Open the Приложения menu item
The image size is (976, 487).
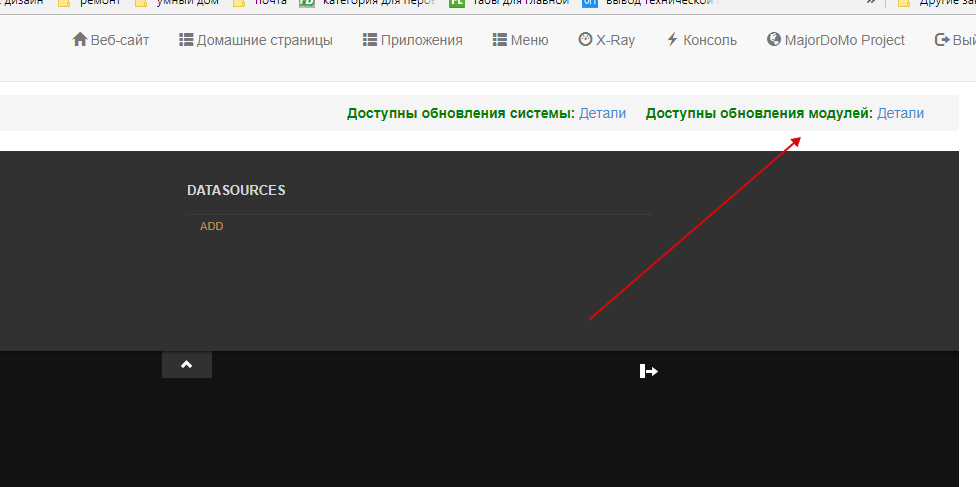(x=413, y=40)
